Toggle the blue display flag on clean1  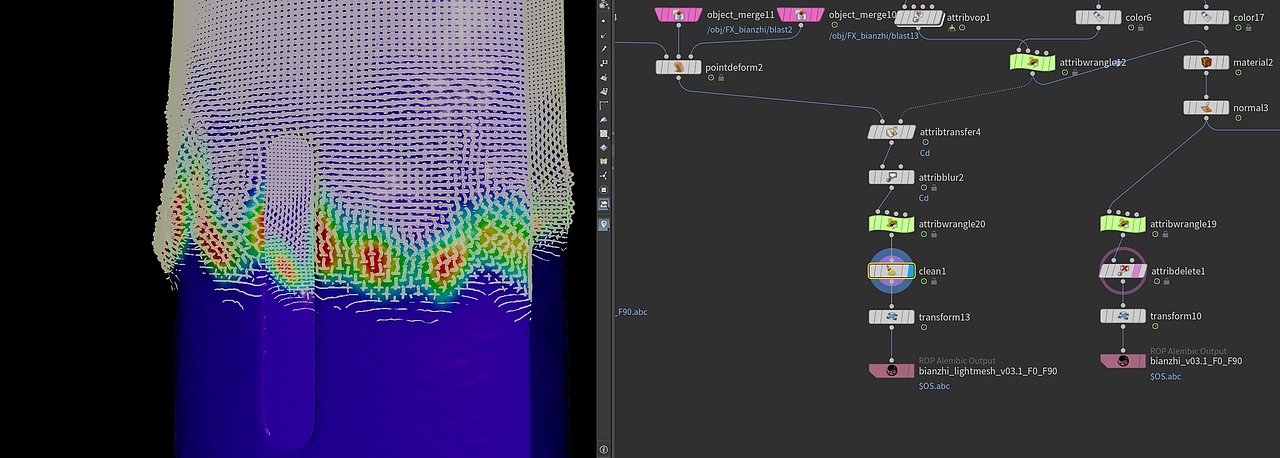[x=909, y=271]
